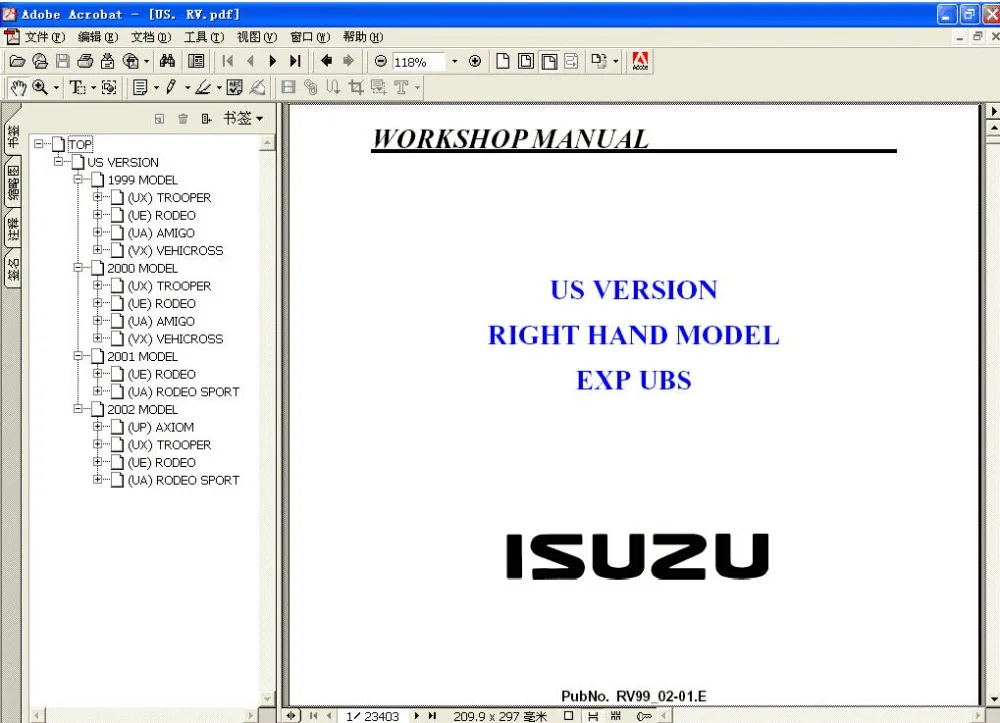The image size is (1000, 723).
Task: Select the Zoom In magnifier tool
Action: coord(40,87)
